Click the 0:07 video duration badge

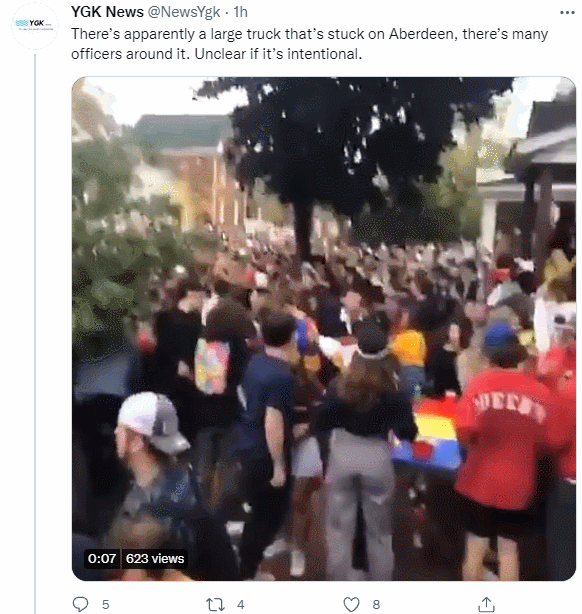[102, 558]
